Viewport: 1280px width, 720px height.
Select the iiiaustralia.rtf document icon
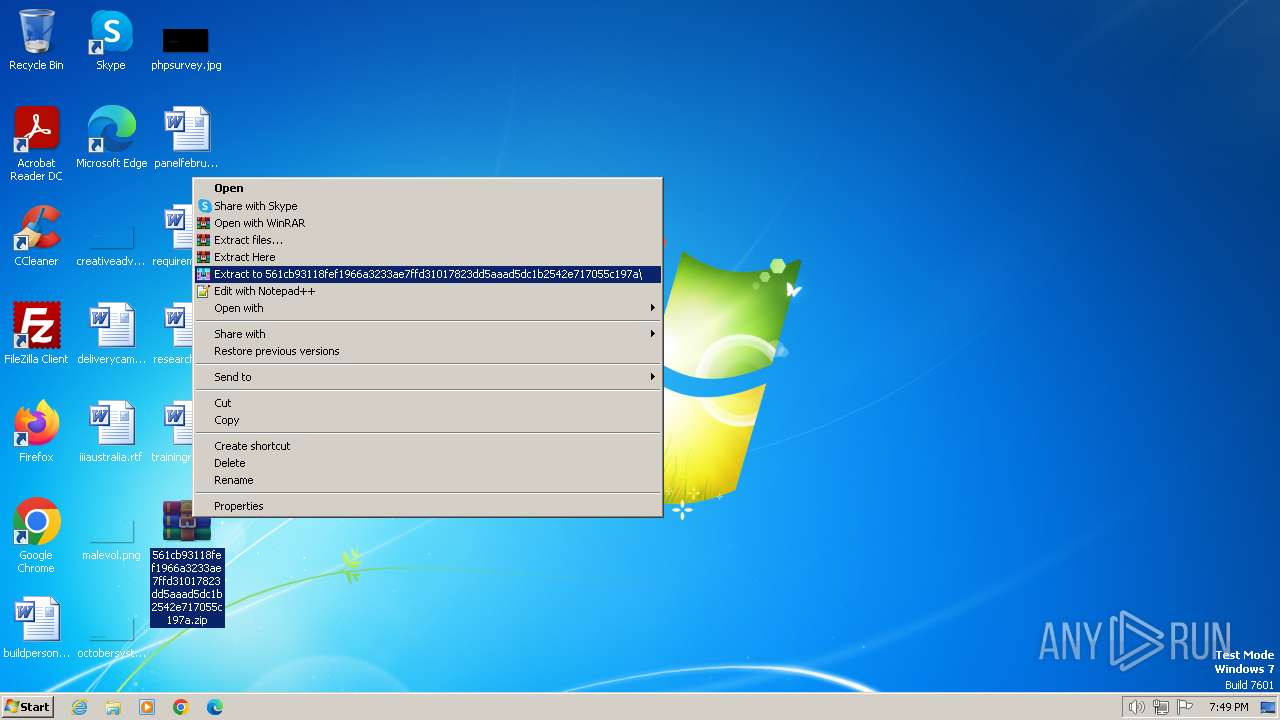tap(111, 432)
